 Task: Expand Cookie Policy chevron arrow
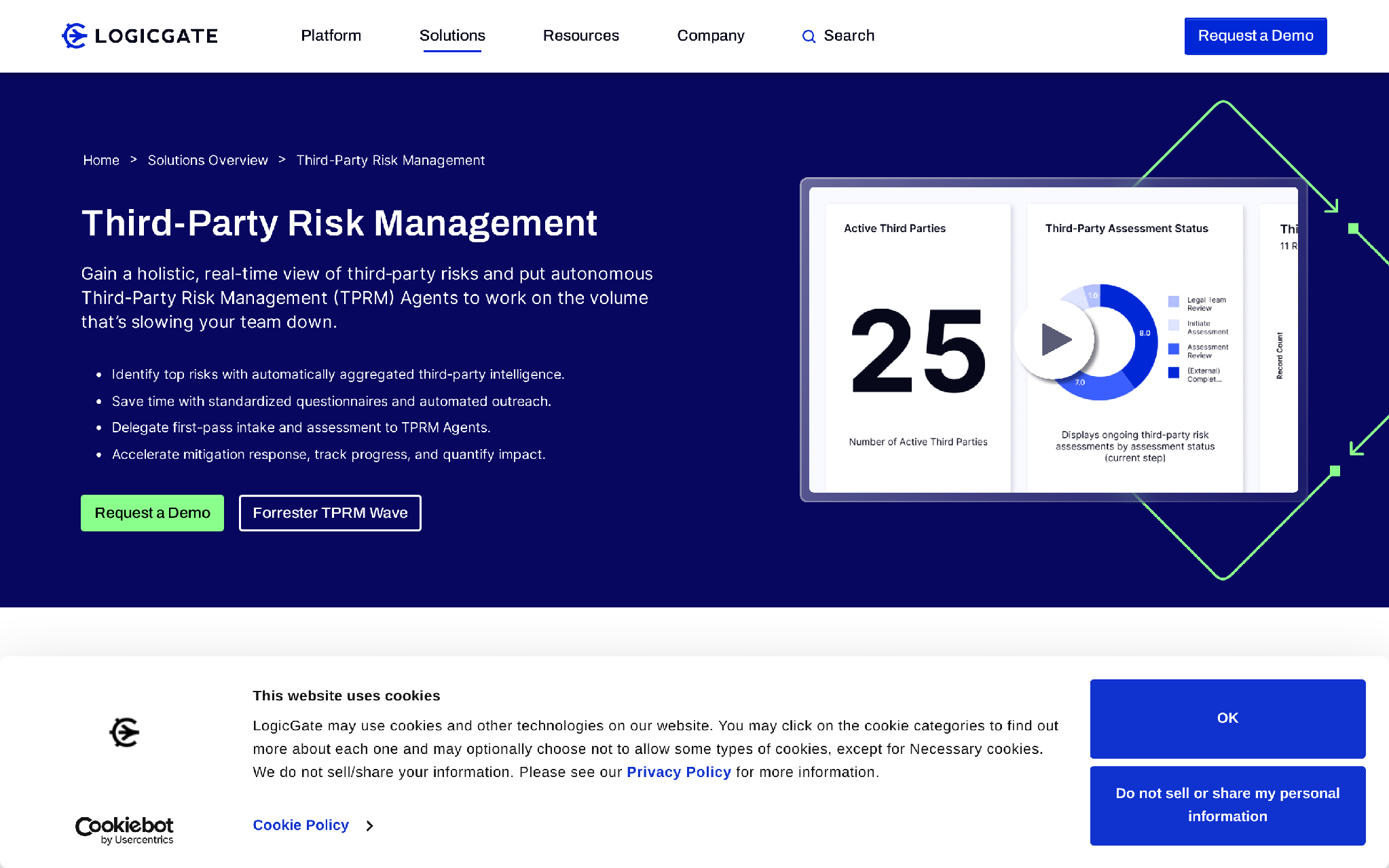pos(369,826)
